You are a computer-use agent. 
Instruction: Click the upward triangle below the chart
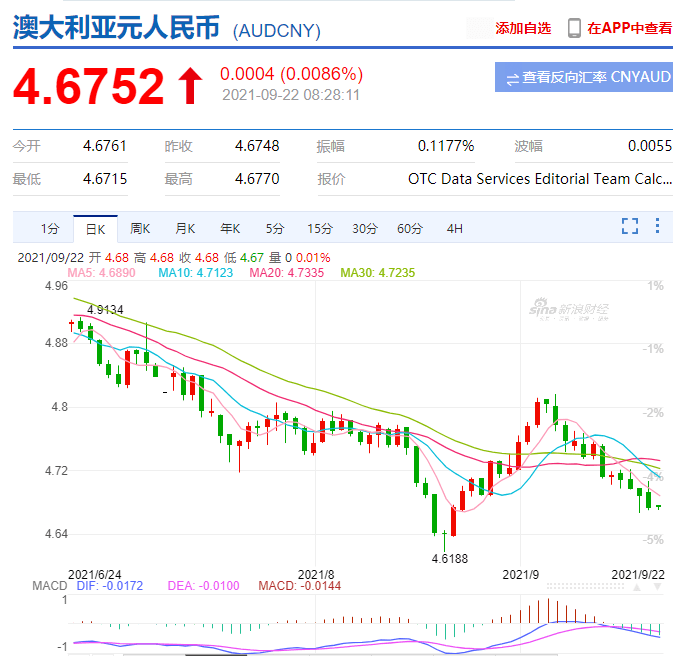[637, 587]
